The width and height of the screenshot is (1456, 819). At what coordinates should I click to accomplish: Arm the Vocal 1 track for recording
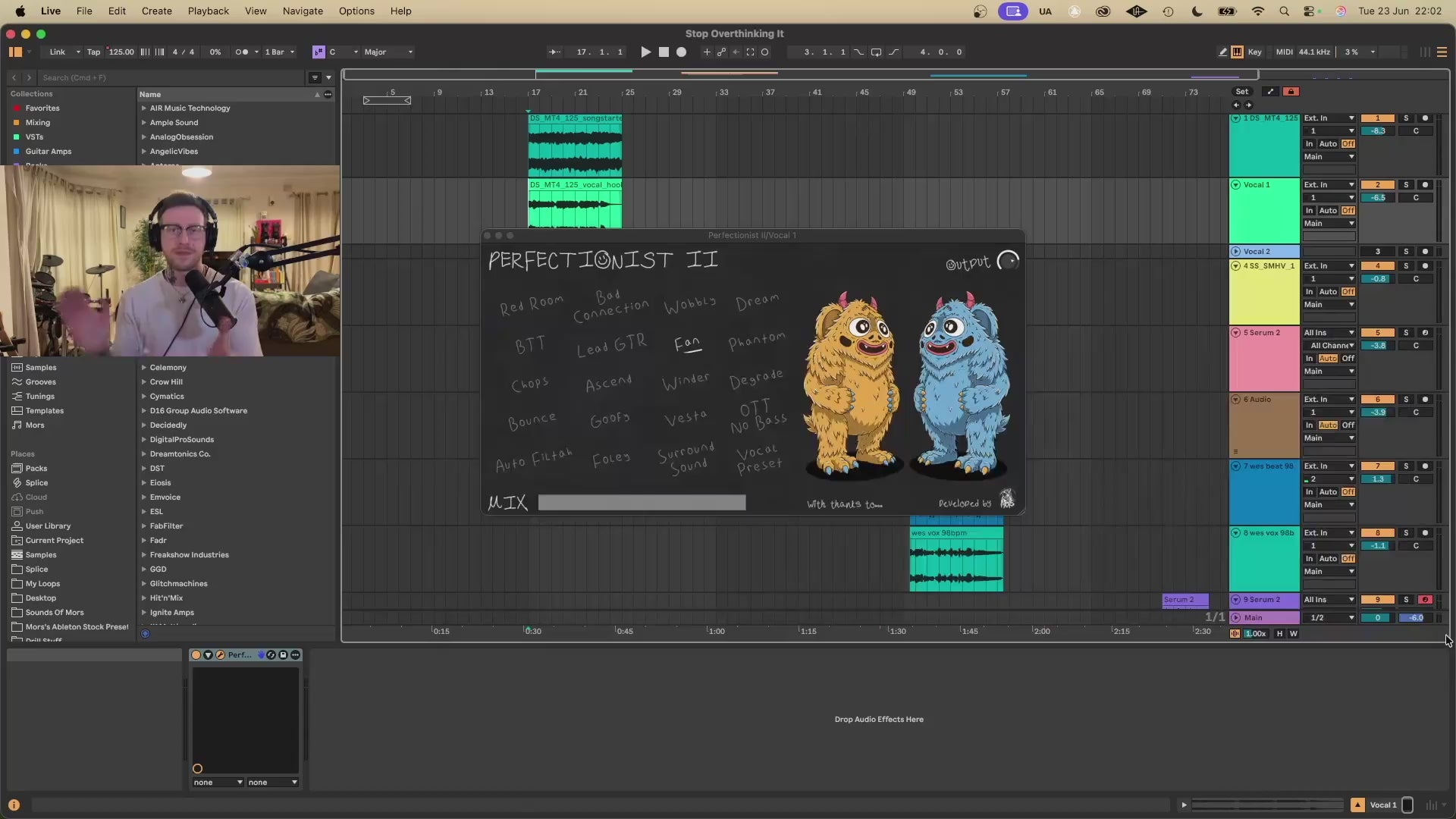point(1425,185)
